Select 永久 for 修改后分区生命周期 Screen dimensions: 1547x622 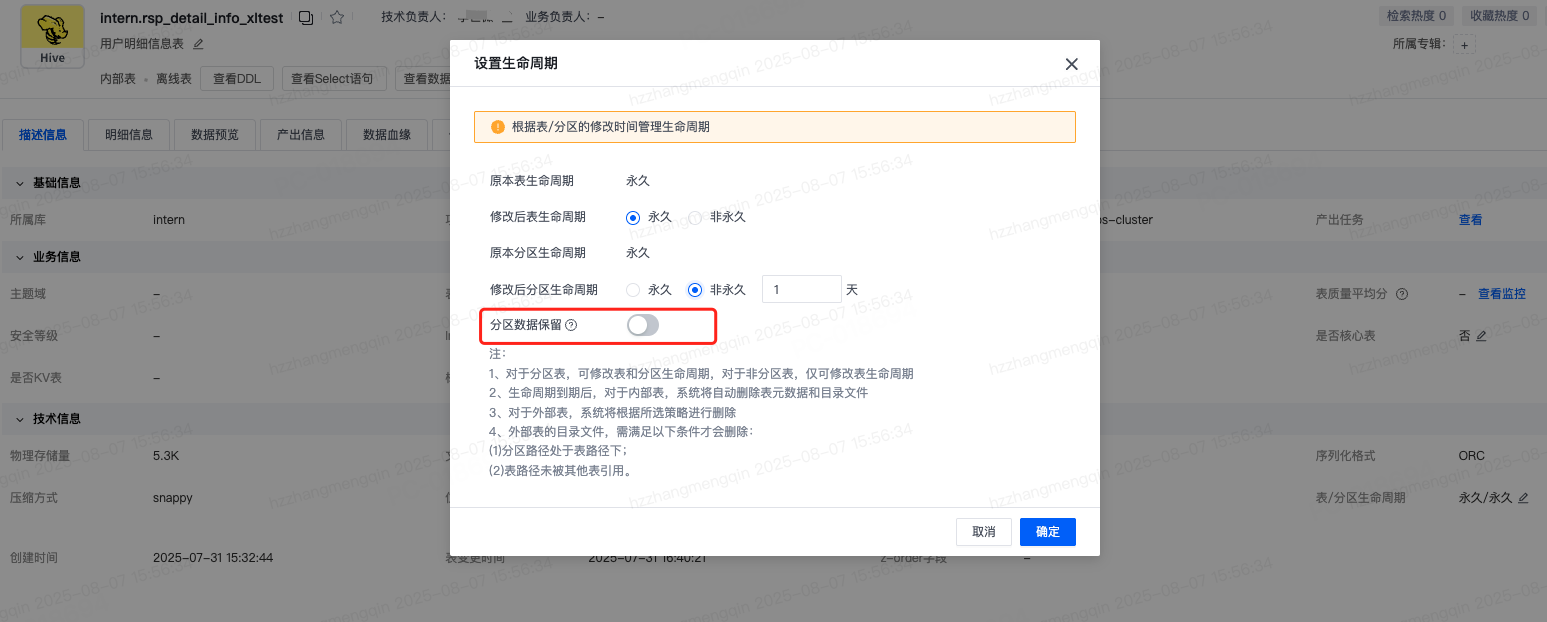click(633, 290)
